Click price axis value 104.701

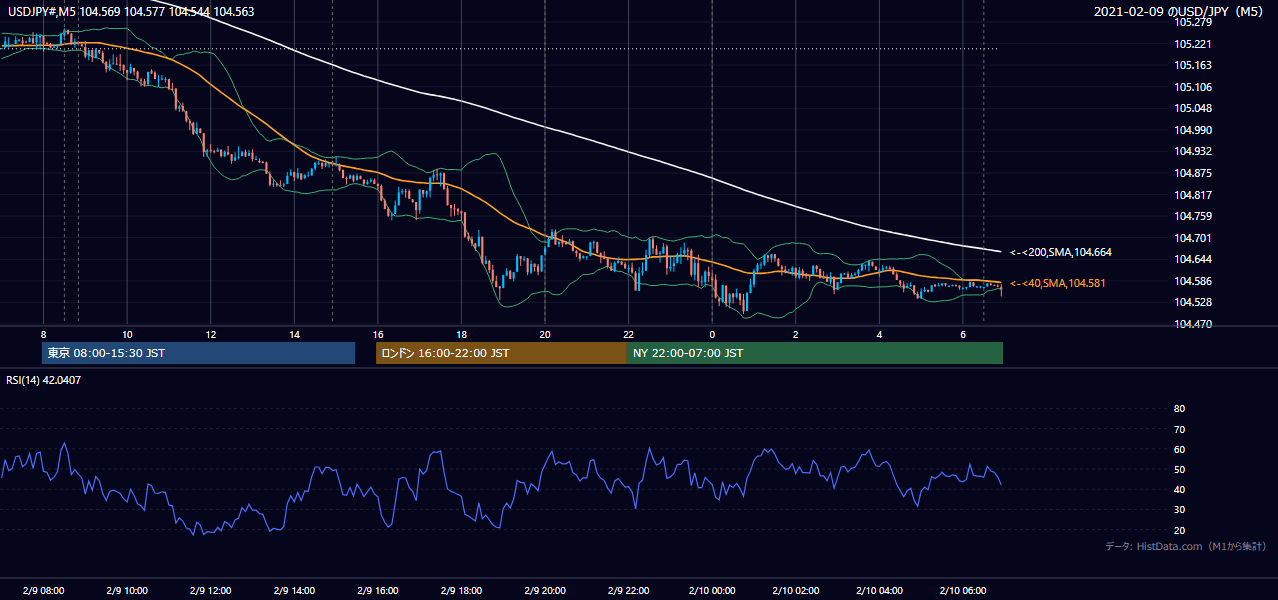click(1193, 238)
